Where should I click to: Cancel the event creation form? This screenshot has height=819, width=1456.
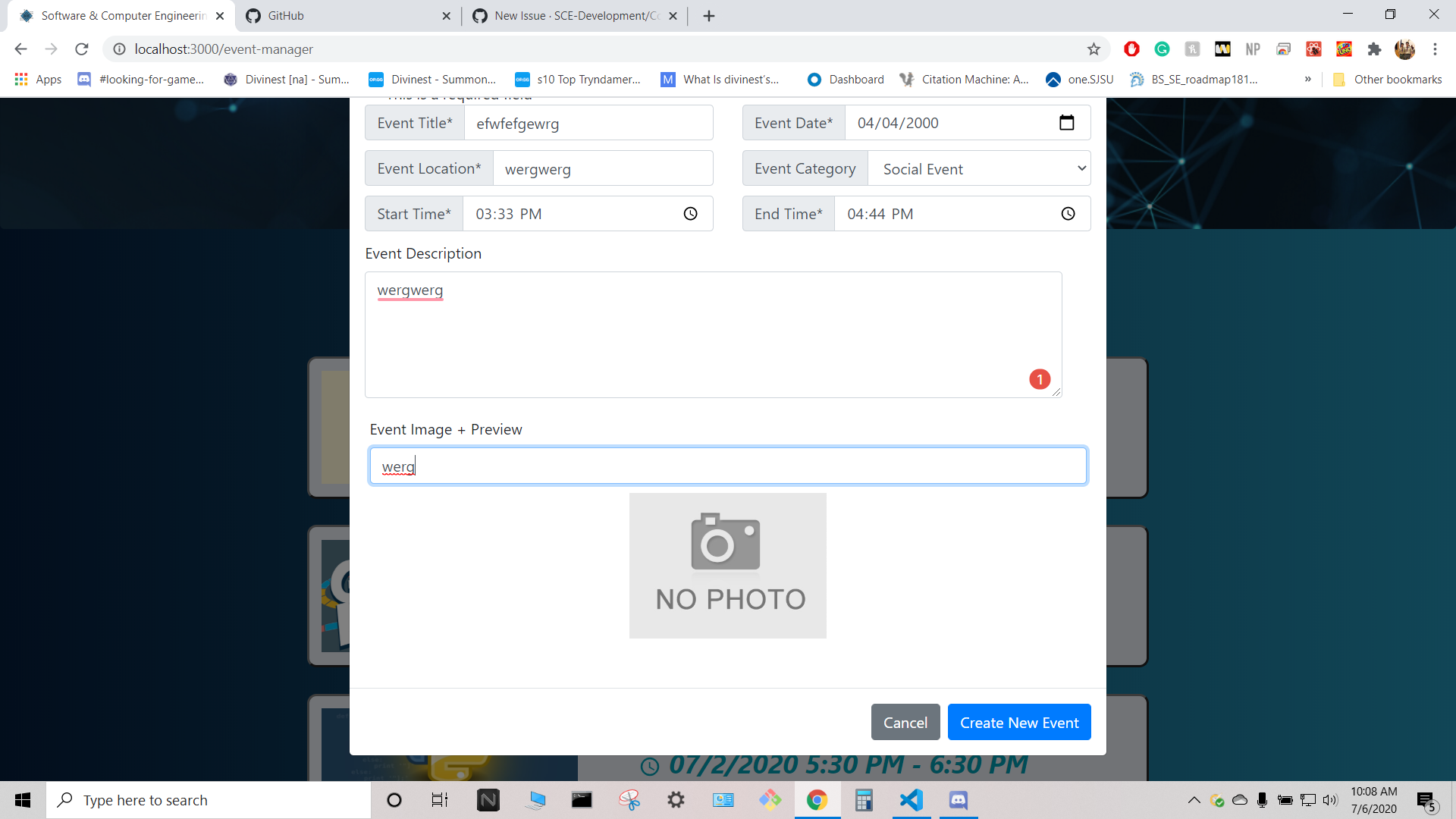click(905, 722)
